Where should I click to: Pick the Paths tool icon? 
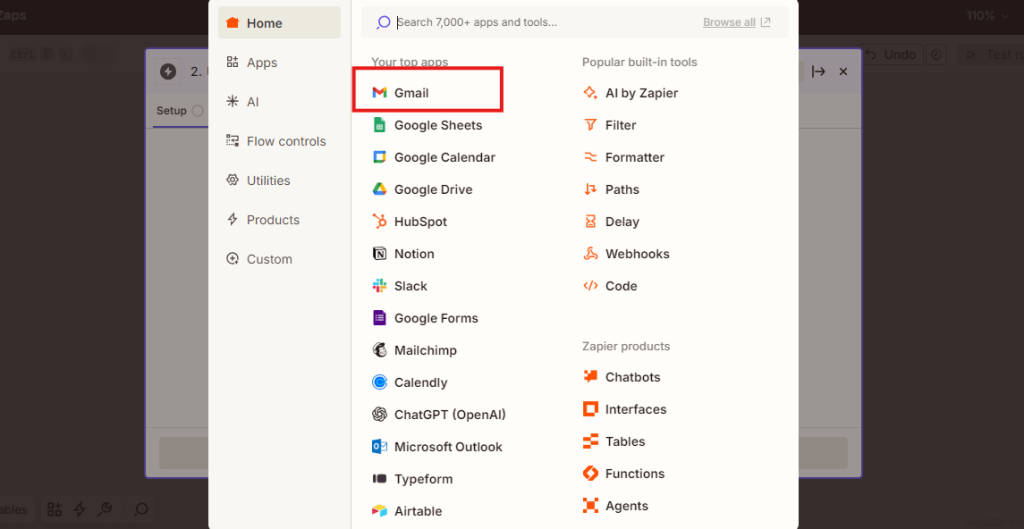[590, 189]
